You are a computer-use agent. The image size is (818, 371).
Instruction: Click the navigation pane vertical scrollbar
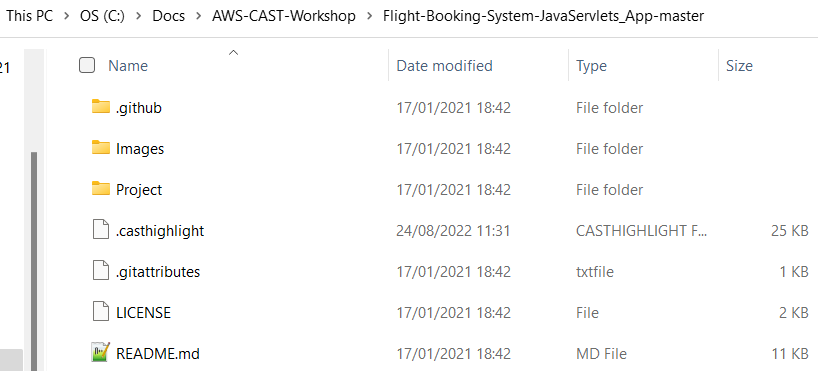(34, 261)
